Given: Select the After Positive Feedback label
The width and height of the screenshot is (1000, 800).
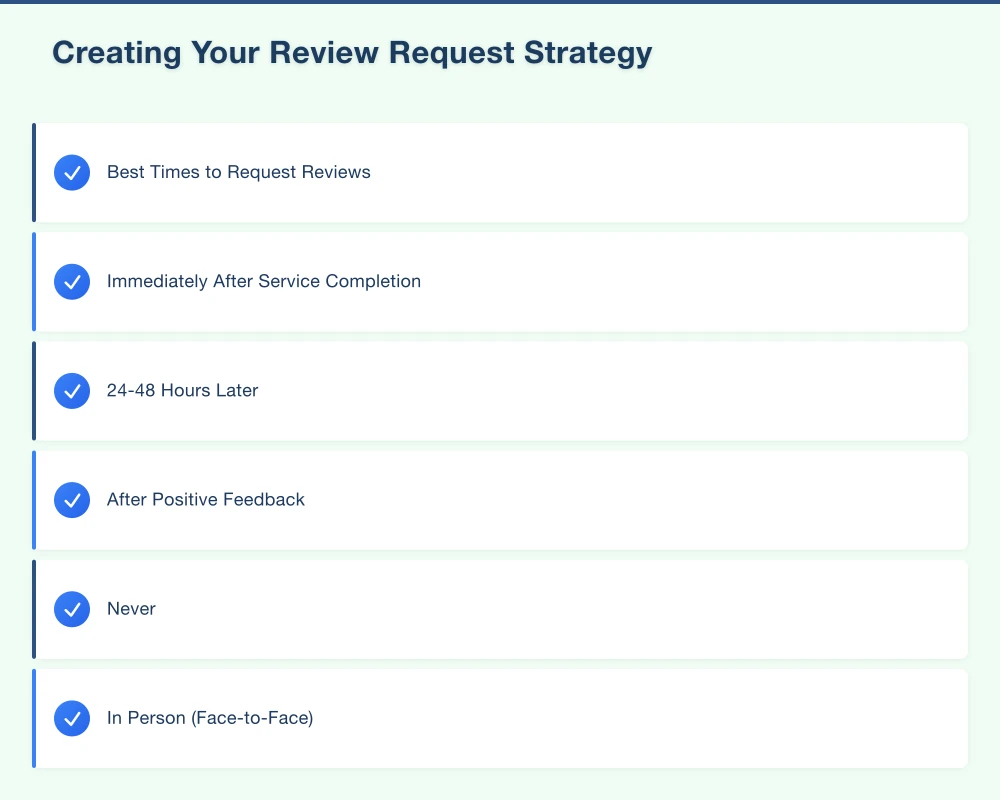Looking at the screenshot, I should pyautogui.click(x=205, y=500).
